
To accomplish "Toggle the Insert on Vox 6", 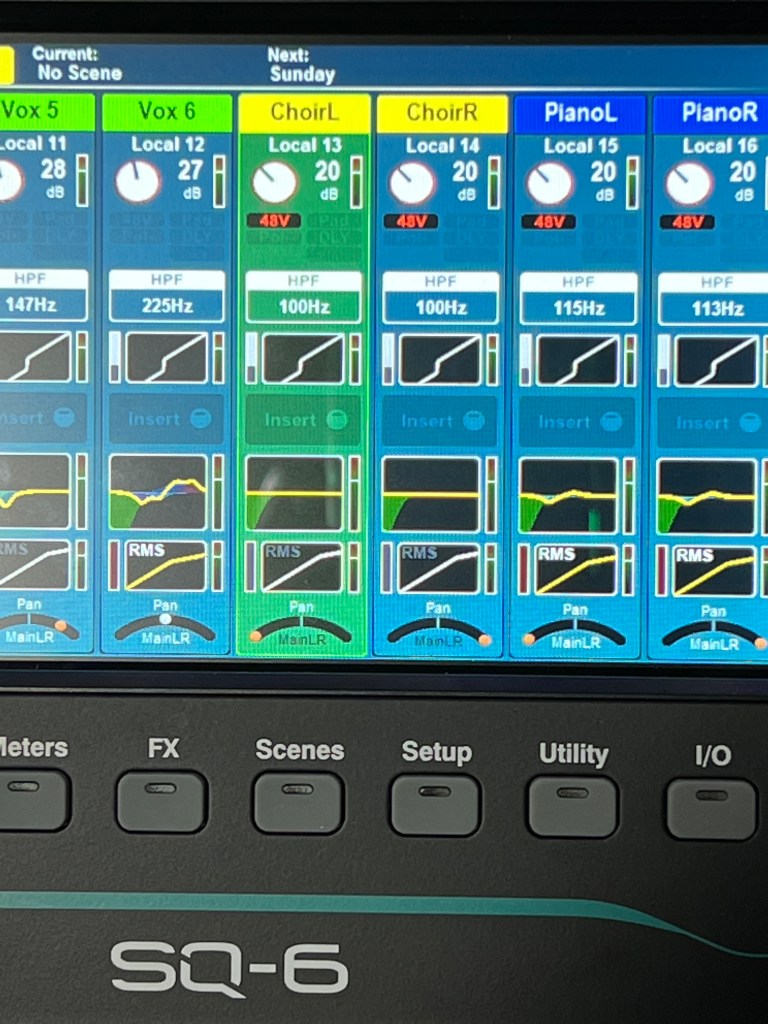I will (166, 419).
